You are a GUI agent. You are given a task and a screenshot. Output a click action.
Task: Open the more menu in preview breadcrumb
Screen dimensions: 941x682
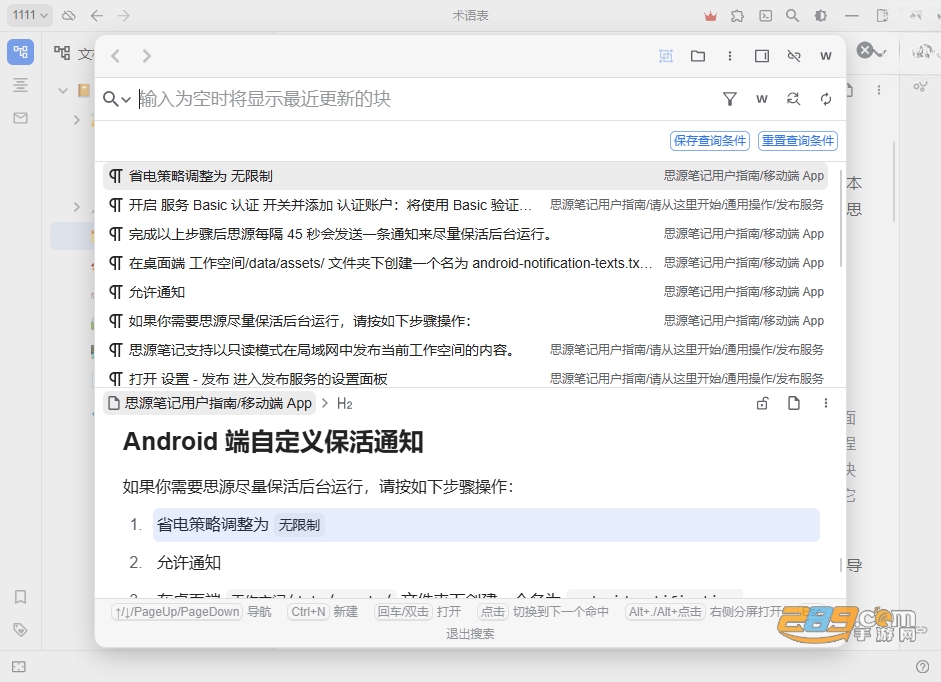point(826,403)
